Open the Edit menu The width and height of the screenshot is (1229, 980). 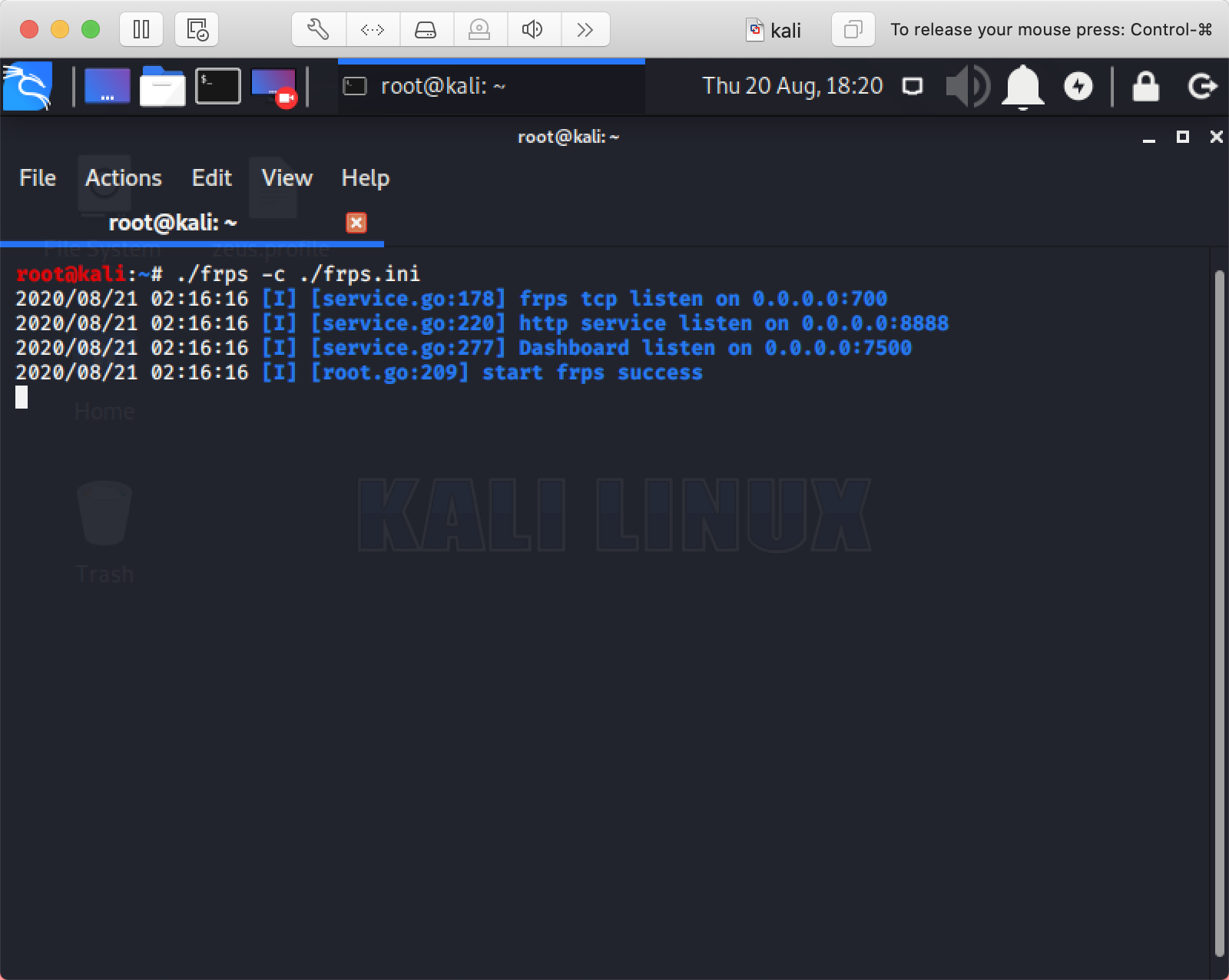coord(212,178)
